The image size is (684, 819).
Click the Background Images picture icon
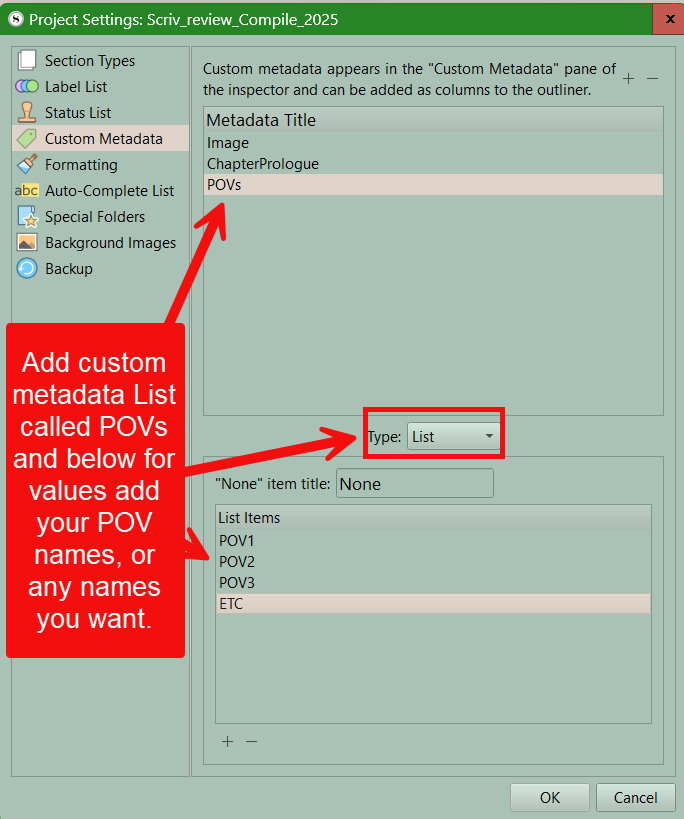click(x=27, y=243)
